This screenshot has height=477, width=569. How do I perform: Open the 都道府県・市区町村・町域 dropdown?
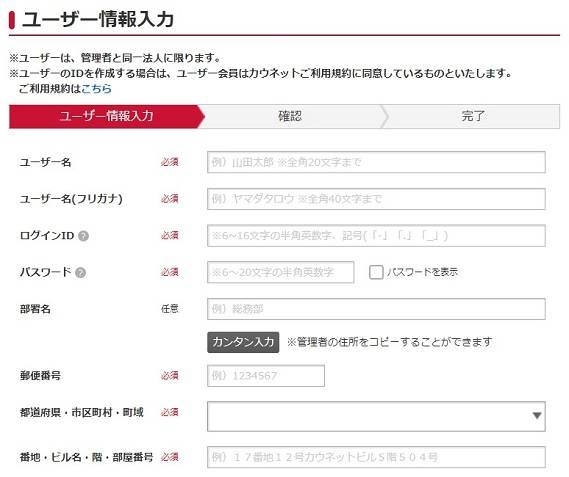(x=376, y=416)
